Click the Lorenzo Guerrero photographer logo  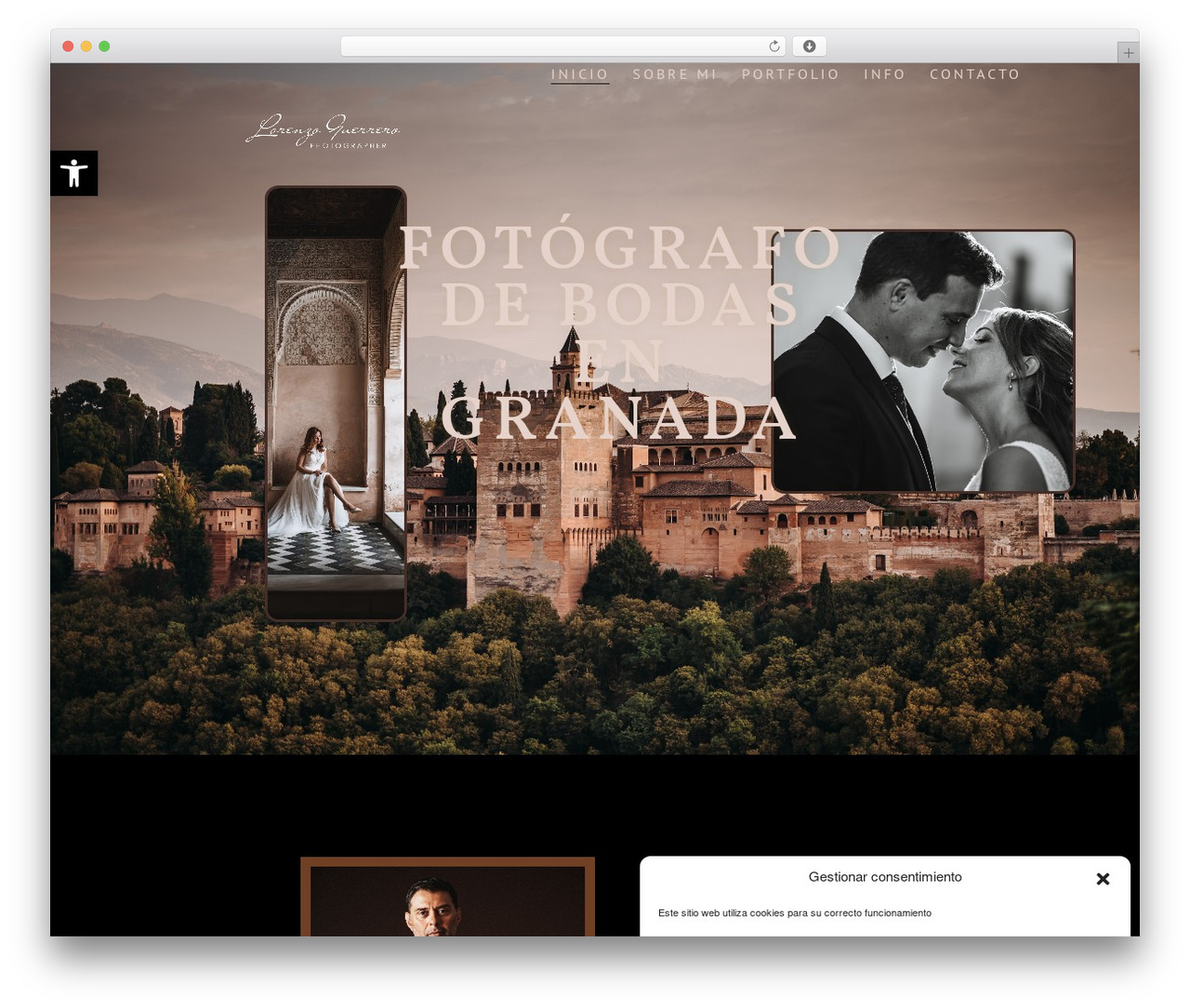323,131
